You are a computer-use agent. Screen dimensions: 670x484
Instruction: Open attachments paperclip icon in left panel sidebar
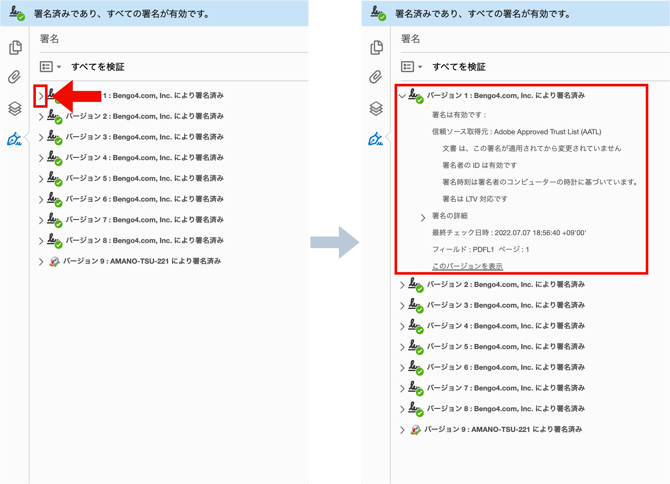(15, 77)
